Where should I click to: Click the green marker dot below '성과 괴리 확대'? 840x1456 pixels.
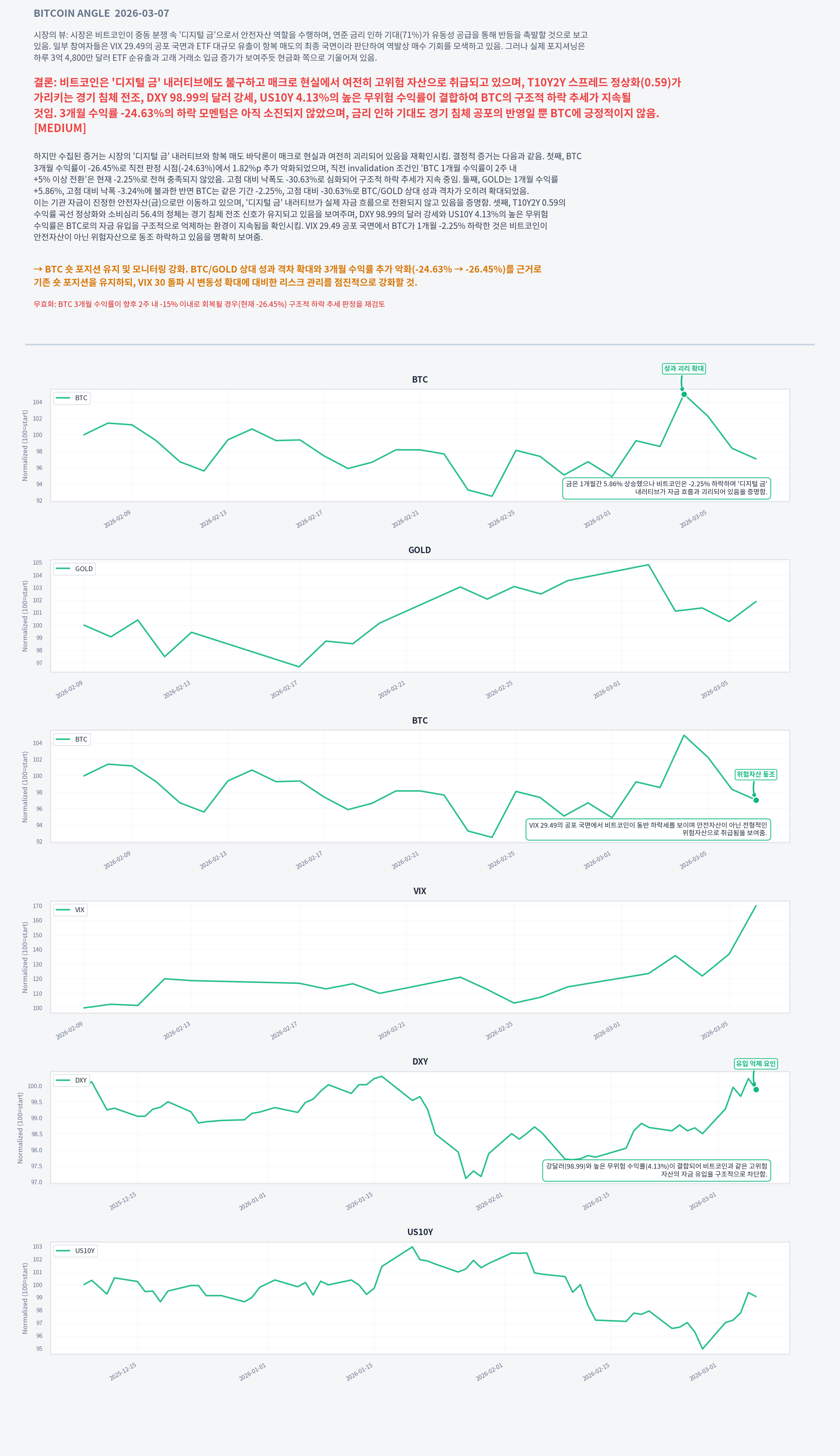pyautogui.click(x=684, y=395)
